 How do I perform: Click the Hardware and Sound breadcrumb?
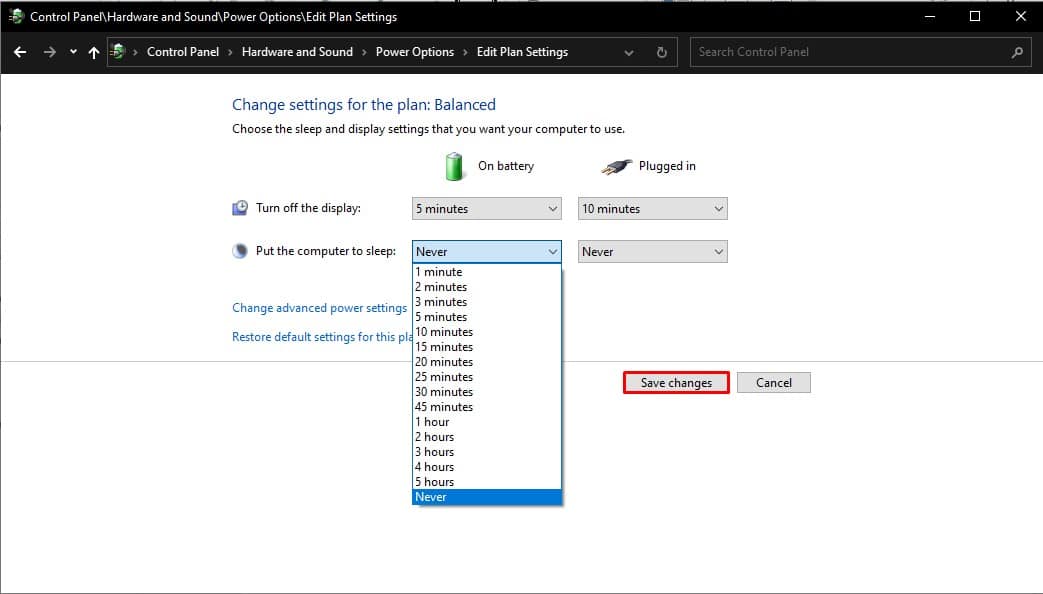tap(297, 51)
